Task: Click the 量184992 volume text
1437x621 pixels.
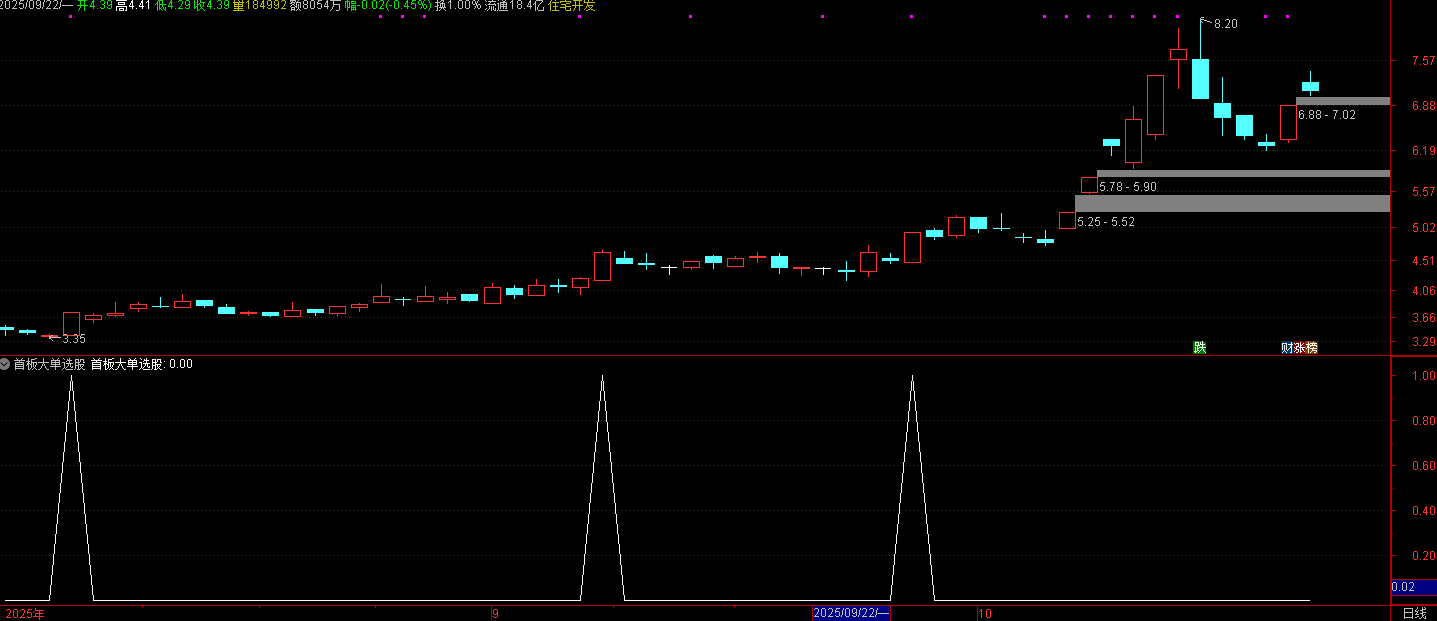Action: (x=259, y=6)
